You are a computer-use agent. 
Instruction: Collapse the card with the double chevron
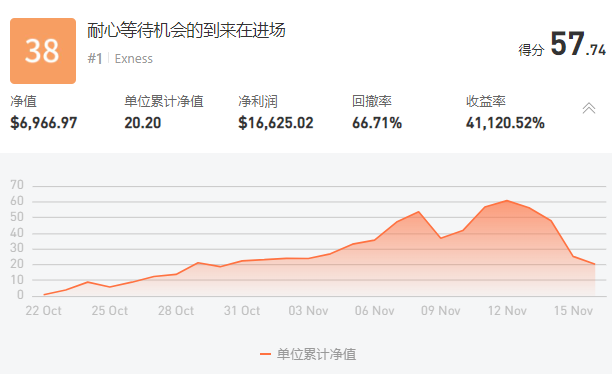click(589, 108)
